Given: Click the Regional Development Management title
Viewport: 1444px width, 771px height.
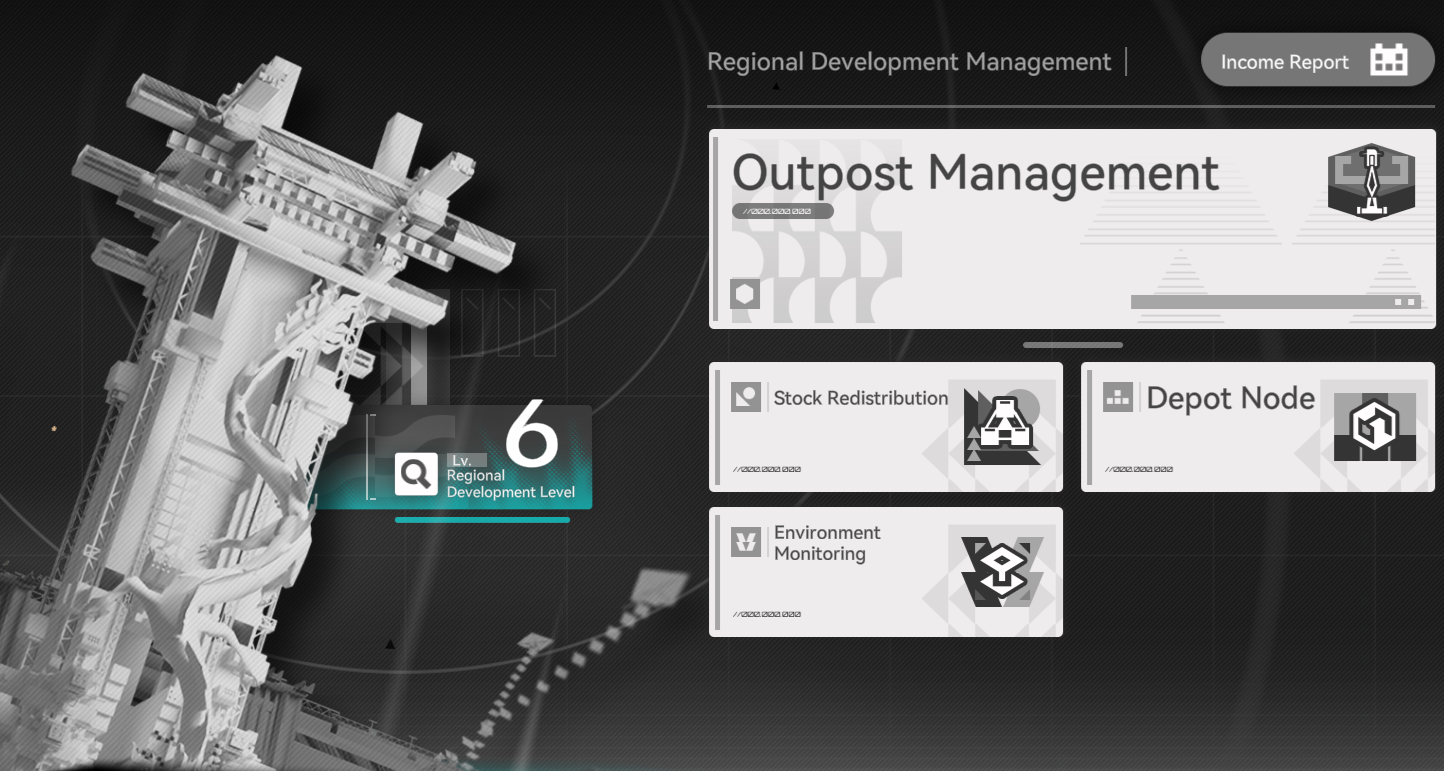Looking at the screenshot, I should click(909, 62).
